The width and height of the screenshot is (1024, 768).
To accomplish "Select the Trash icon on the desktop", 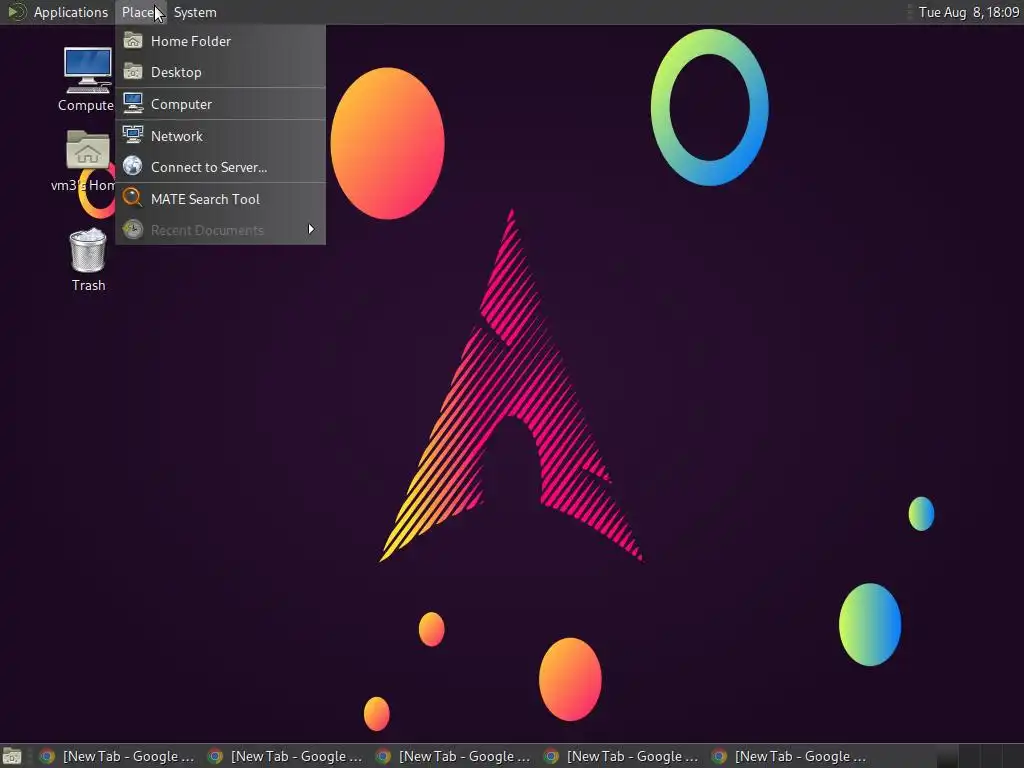I will coord(88,250).
